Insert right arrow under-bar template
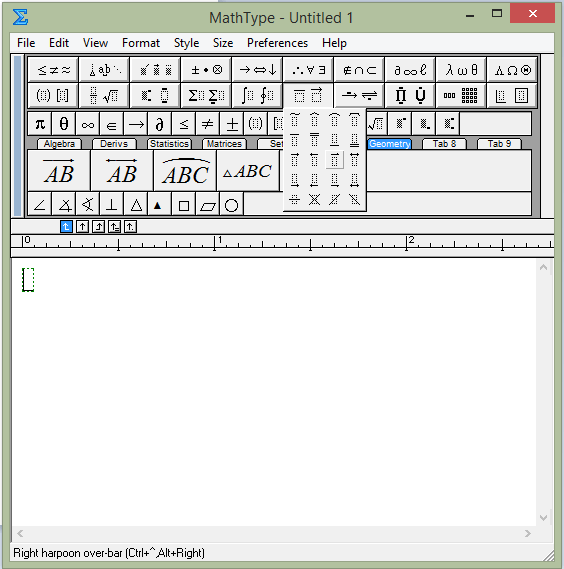 pos(295,180)
